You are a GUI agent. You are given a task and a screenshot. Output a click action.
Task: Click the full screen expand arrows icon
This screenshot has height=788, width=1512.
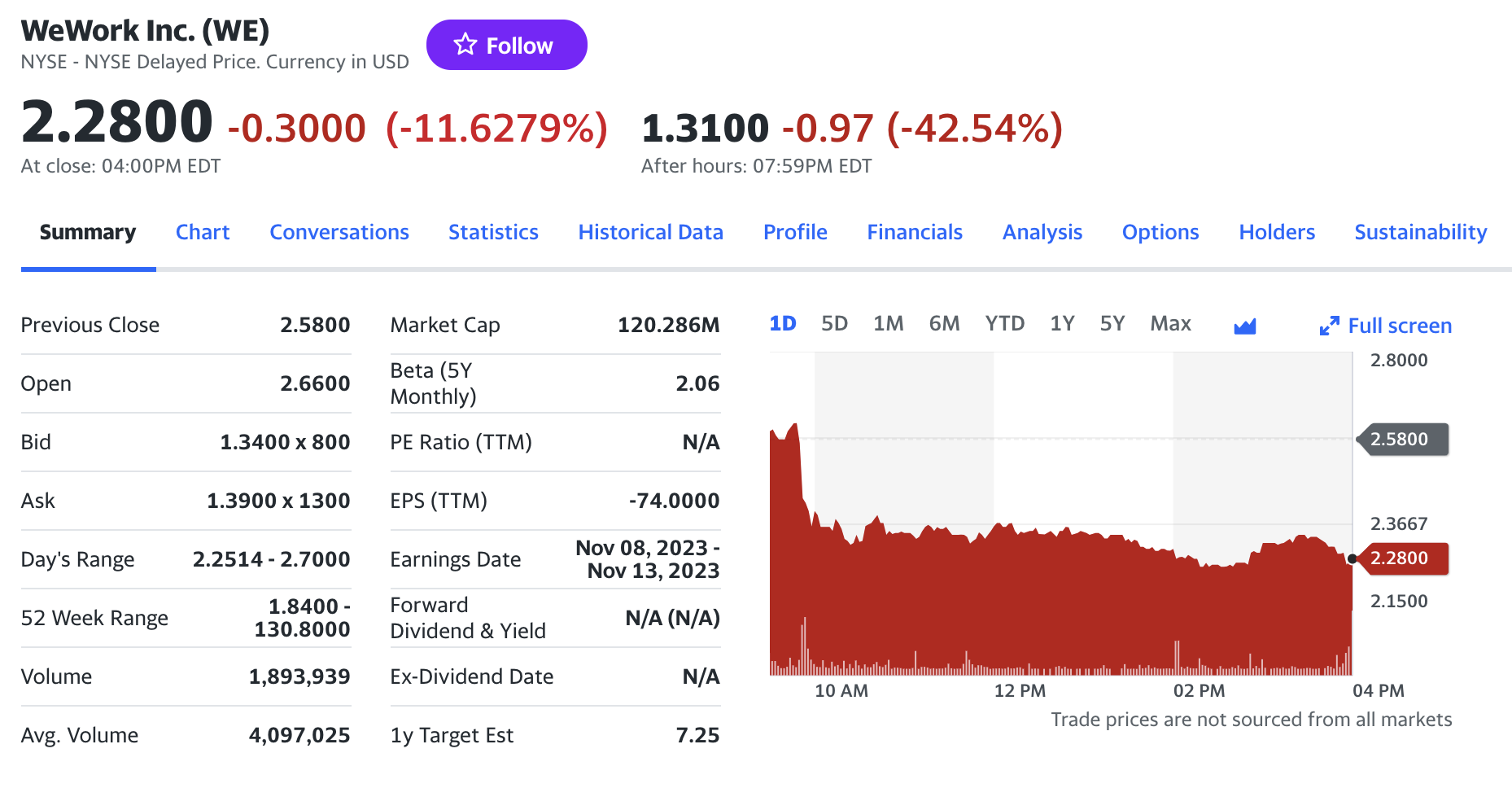(x=1329, y=326)
